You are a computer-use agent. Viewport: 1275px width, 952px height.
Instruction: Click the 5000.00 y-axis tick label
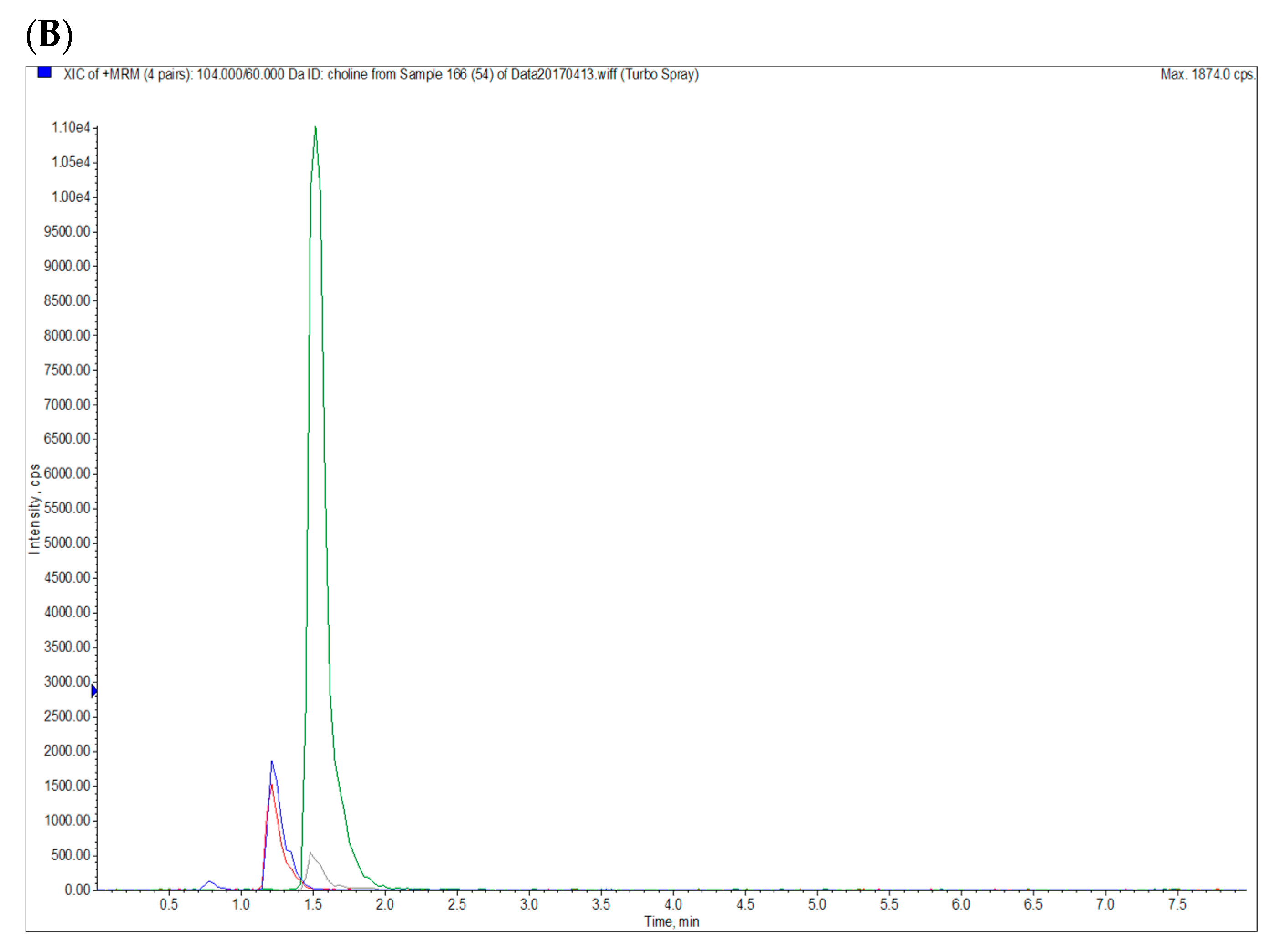pyautogui.click(x=67, y=543)
